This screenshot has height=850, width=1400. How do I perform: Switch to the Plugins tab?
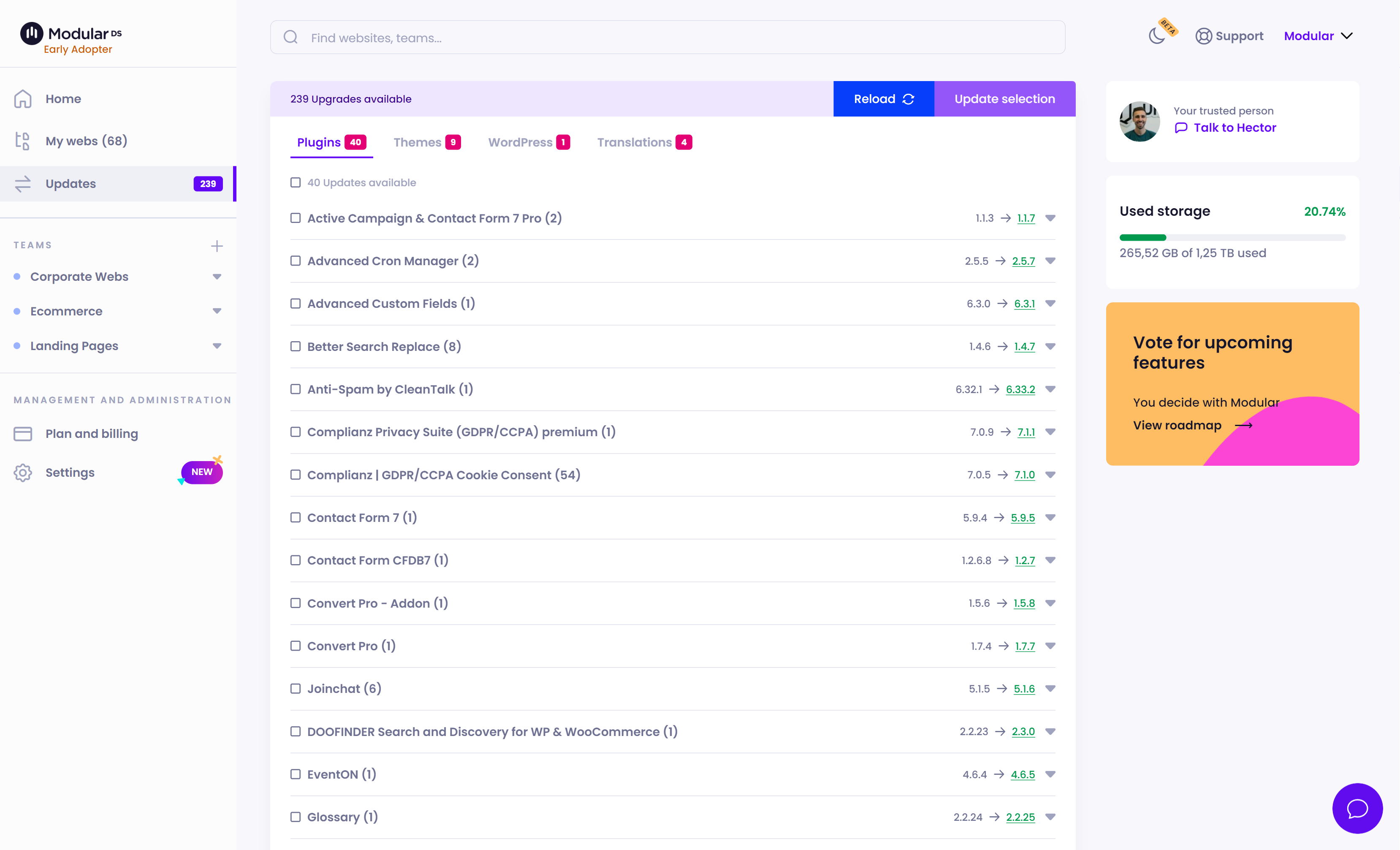click(x=331, y=143)
